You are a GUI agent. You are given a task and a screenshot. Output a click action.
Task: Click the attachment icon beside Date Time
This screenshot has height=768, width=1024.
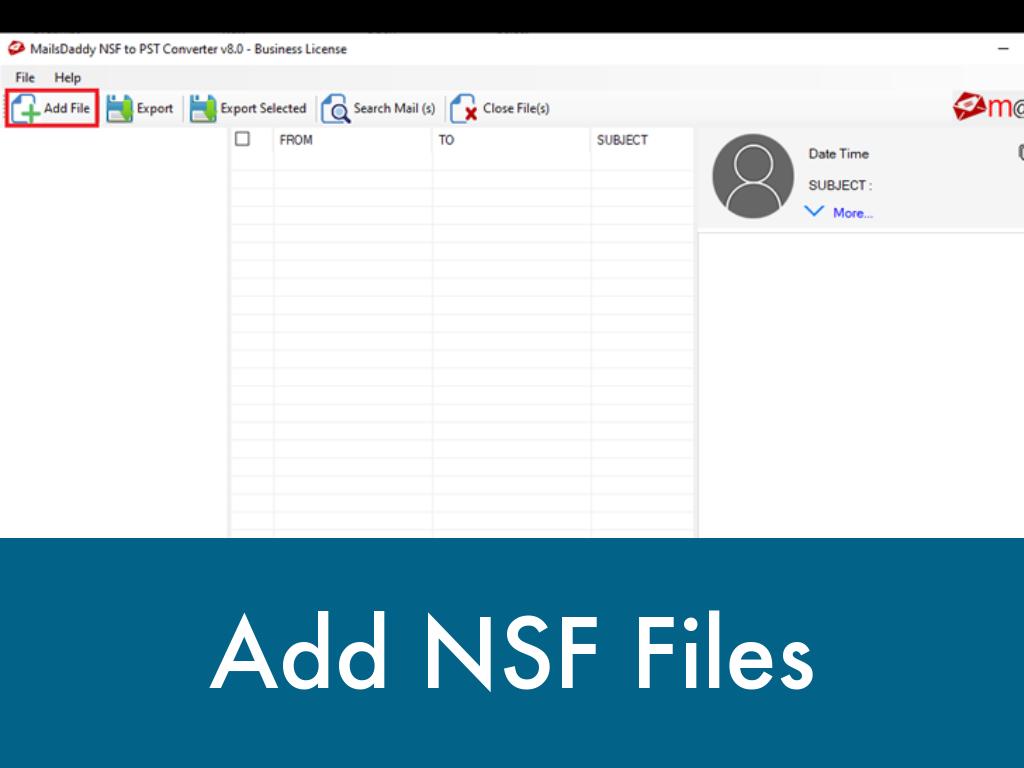(x=1020, y=153)
